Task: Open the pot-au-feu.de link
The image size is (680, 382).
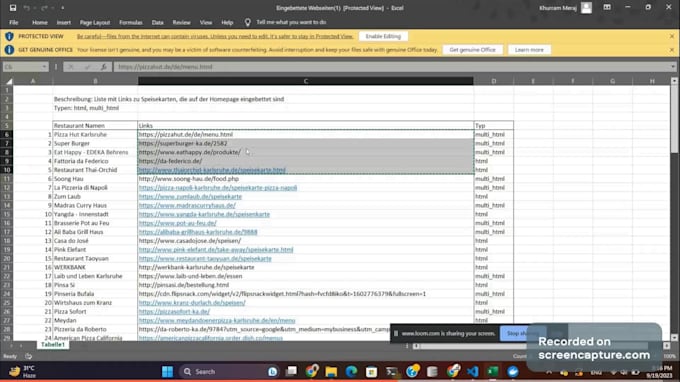Action: point(177,223)
